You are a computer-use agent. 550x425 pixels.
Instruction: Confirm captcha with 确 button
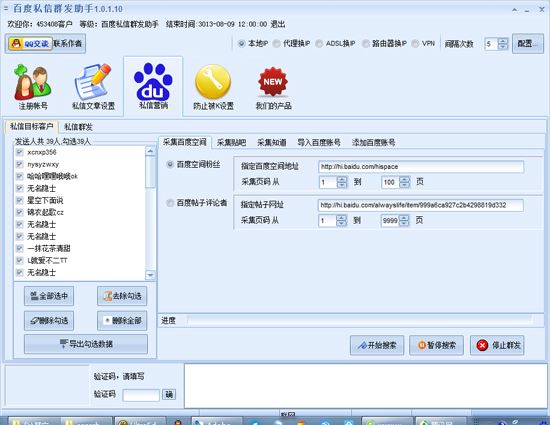(169, 394)
